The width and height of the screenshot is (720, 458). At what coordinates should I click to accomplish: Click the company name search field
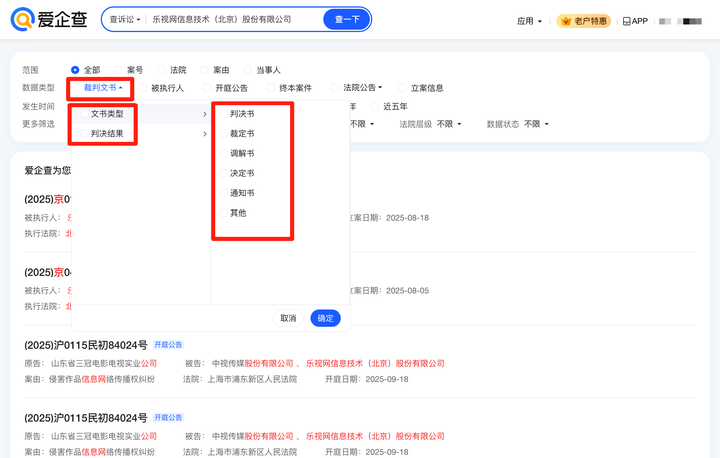point(234,19)
